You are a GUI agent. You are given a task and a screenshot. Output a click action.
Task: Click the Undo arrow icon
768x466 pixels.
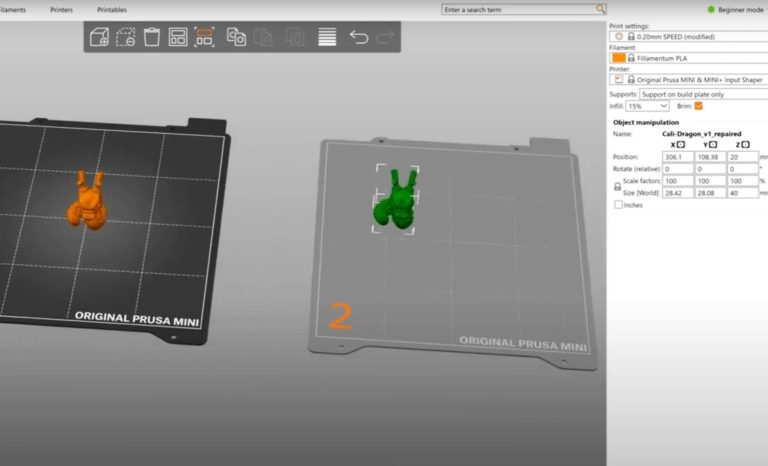359,37
